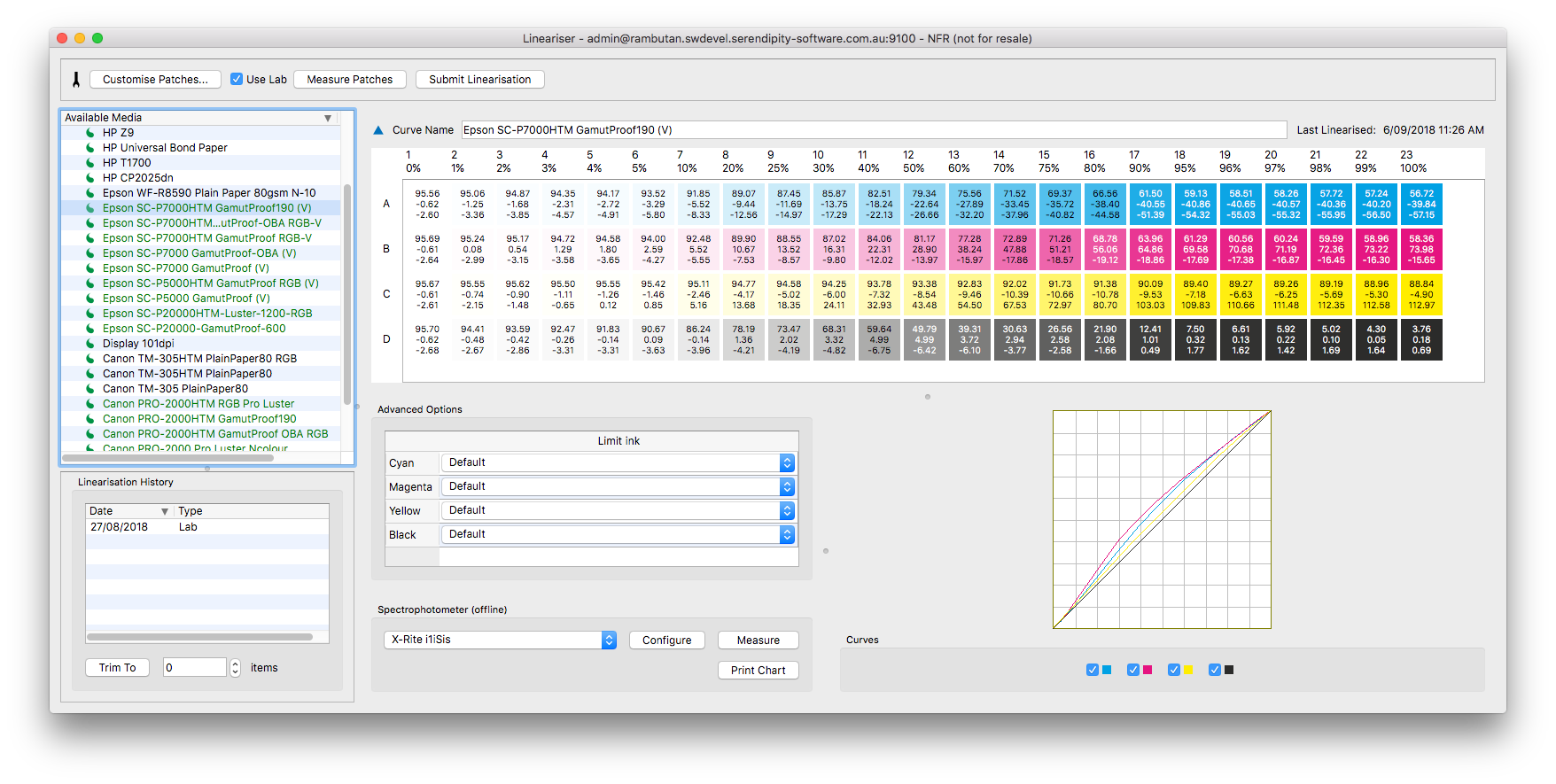This screenshot has width=1556, height=784.
Task: Click the cyan swatch in Curves legend
Action: coord(1107,670)
